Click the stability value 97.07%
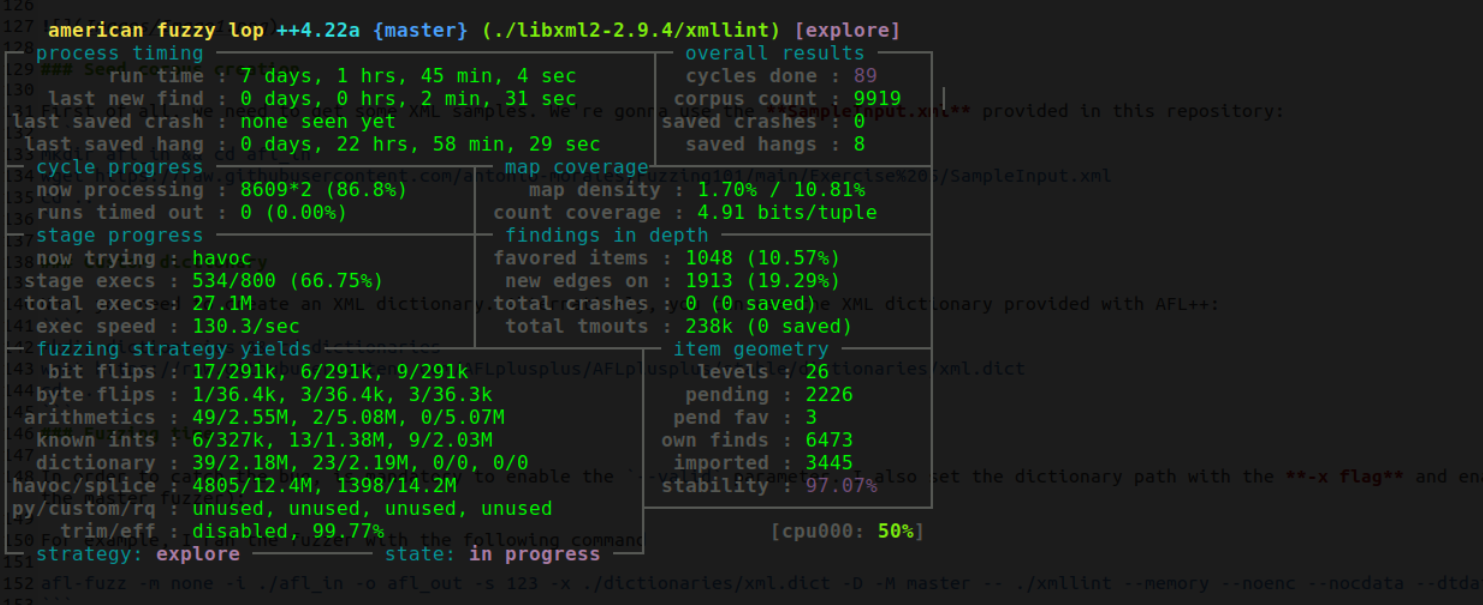This screenshot has height=605, width=1483. tap(841, 486)
